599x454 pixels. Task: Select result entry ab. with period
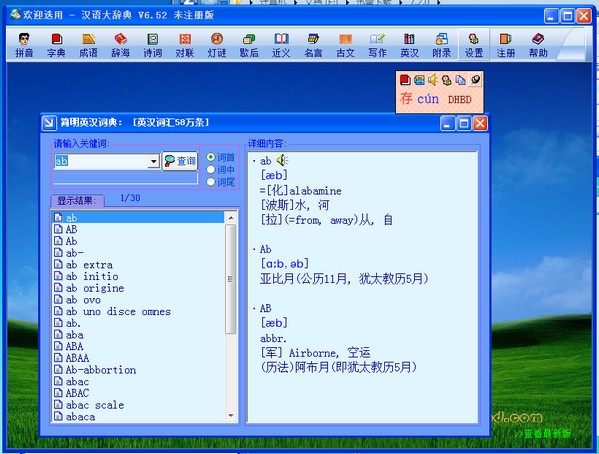(x=73, y=323)
